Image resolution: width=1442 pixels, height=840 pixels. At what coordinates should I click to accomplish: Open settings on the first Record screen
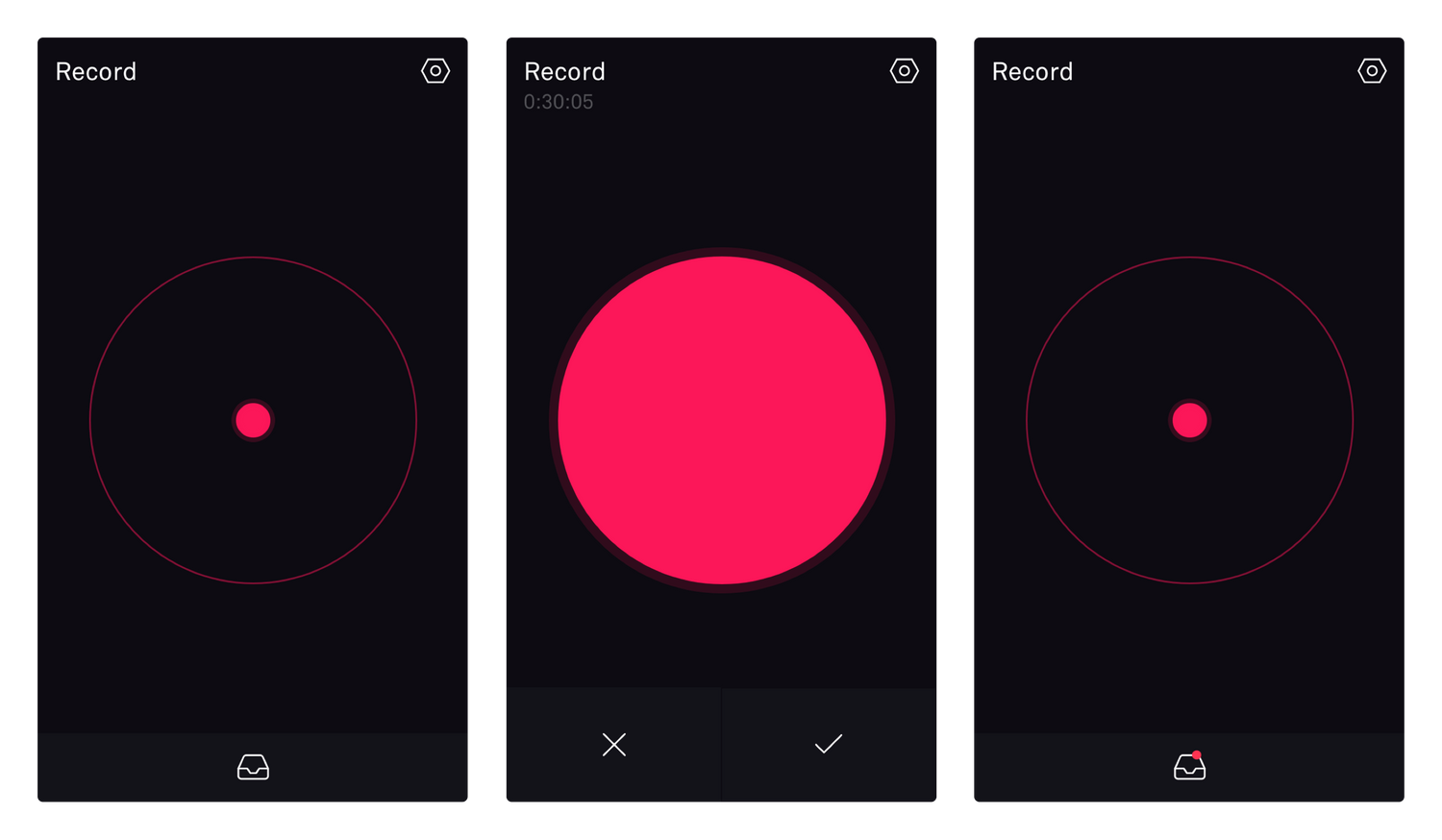click(x=435, y=71)
